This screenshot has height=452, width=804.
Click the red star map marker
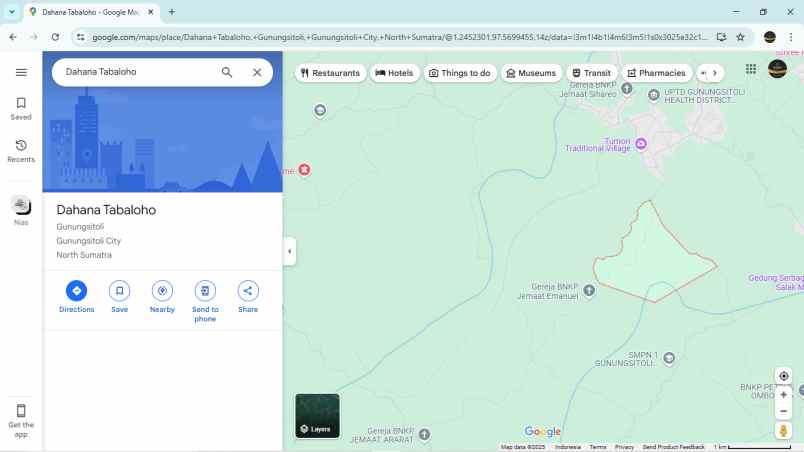coord(304,170)
